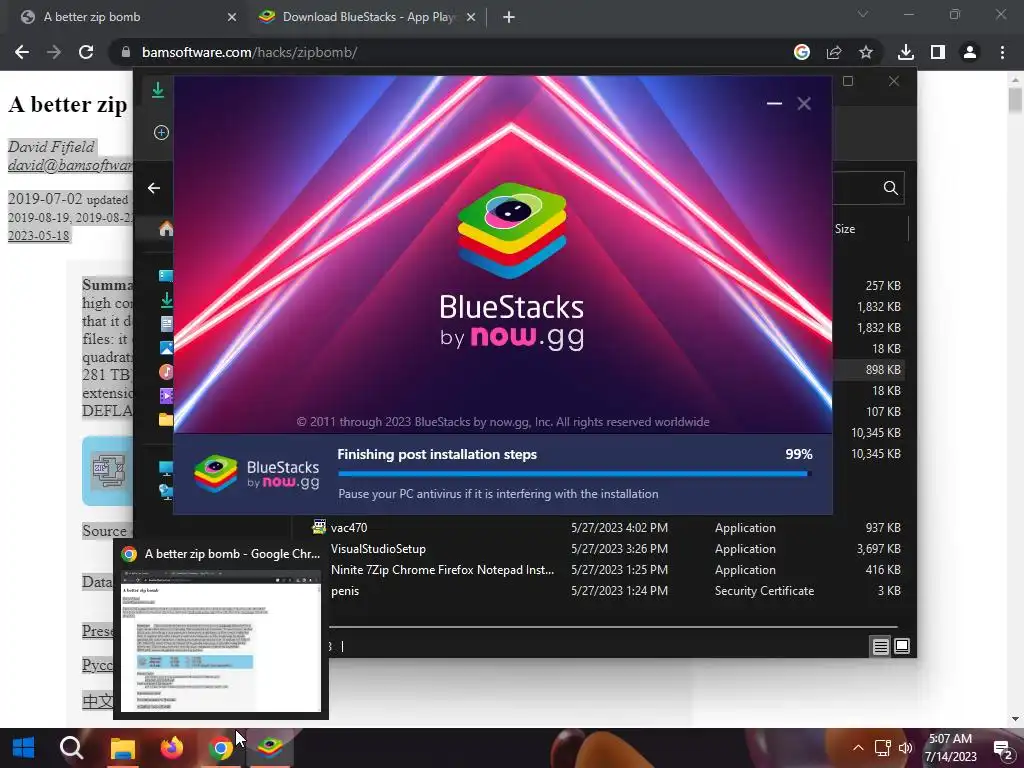Image resolution: width=1024 pixels, height=768 pixels.
Task: Click File Explorer's back arrow
Action: click(x=154, y=188)
